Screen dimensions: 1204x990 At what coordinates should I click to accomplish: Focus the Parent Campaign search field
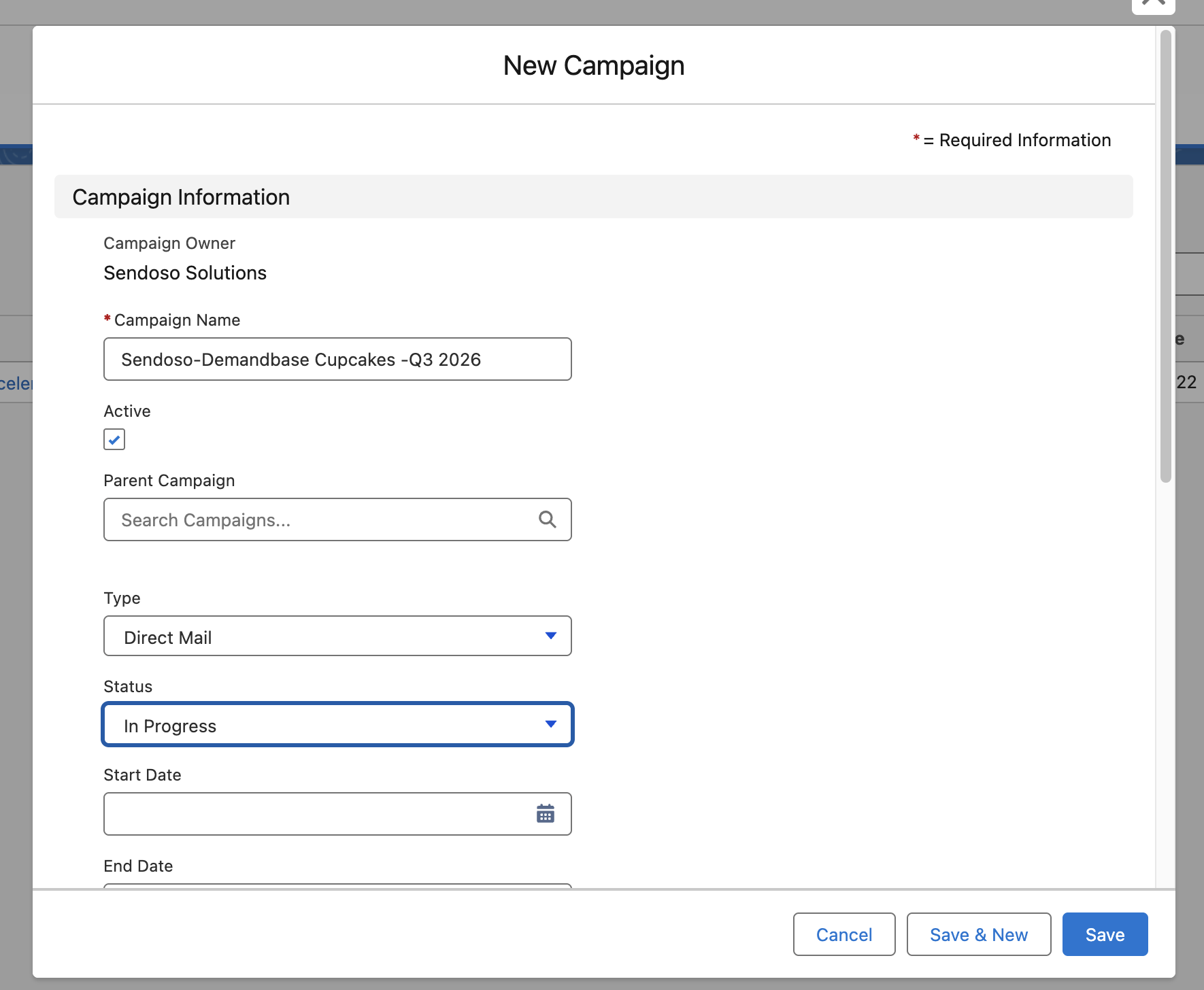click(337, 519)
